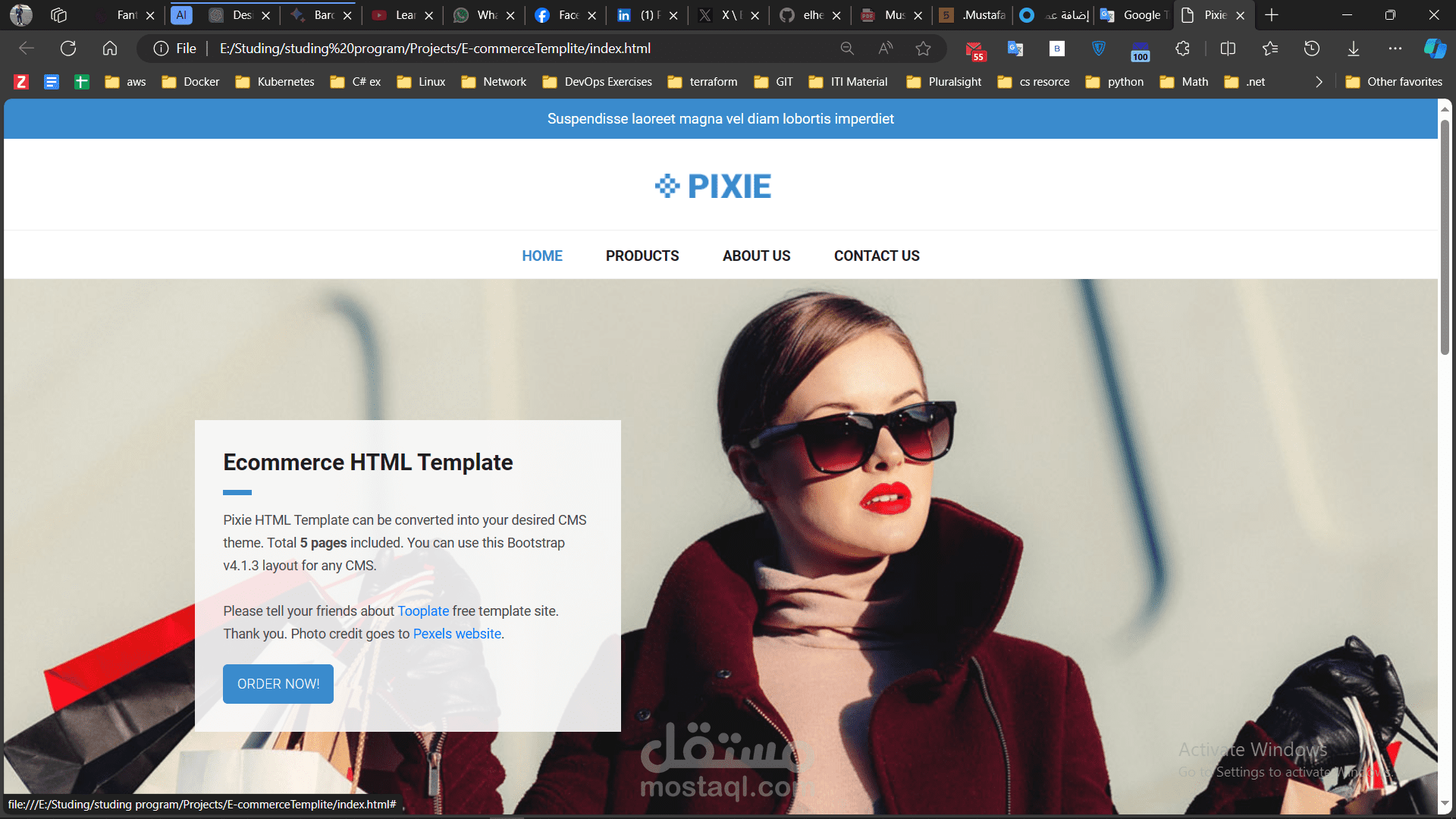Go to HOME nav item
The image size is (1456, 819).
pos(542,256)
